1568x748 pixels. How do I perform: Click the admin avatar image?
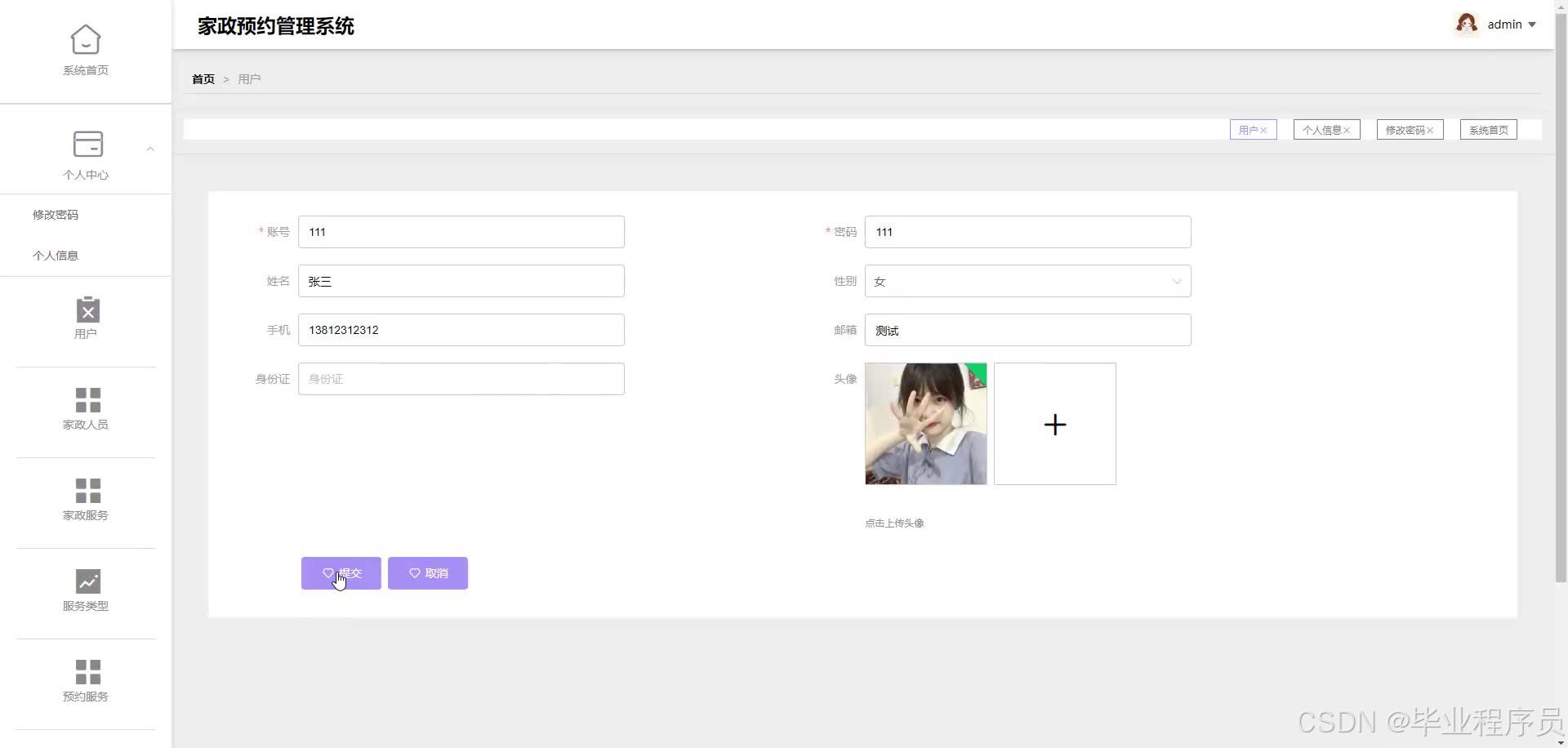[x=1467, y=24]
